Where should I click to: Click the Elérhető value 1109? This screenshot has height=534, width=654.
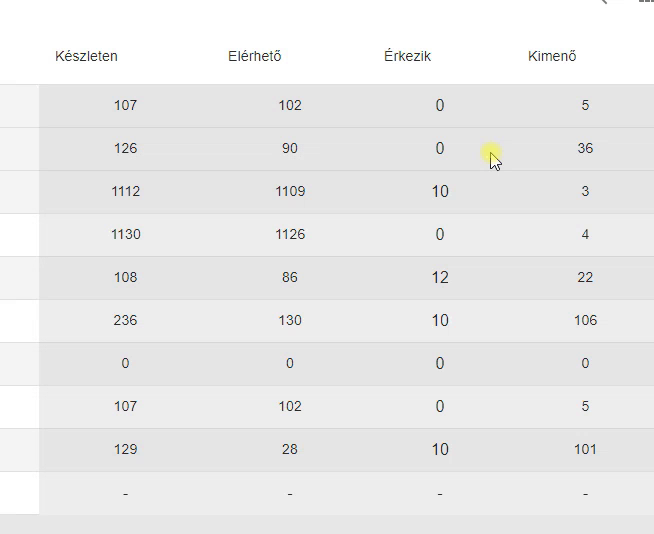click(290, 191)
